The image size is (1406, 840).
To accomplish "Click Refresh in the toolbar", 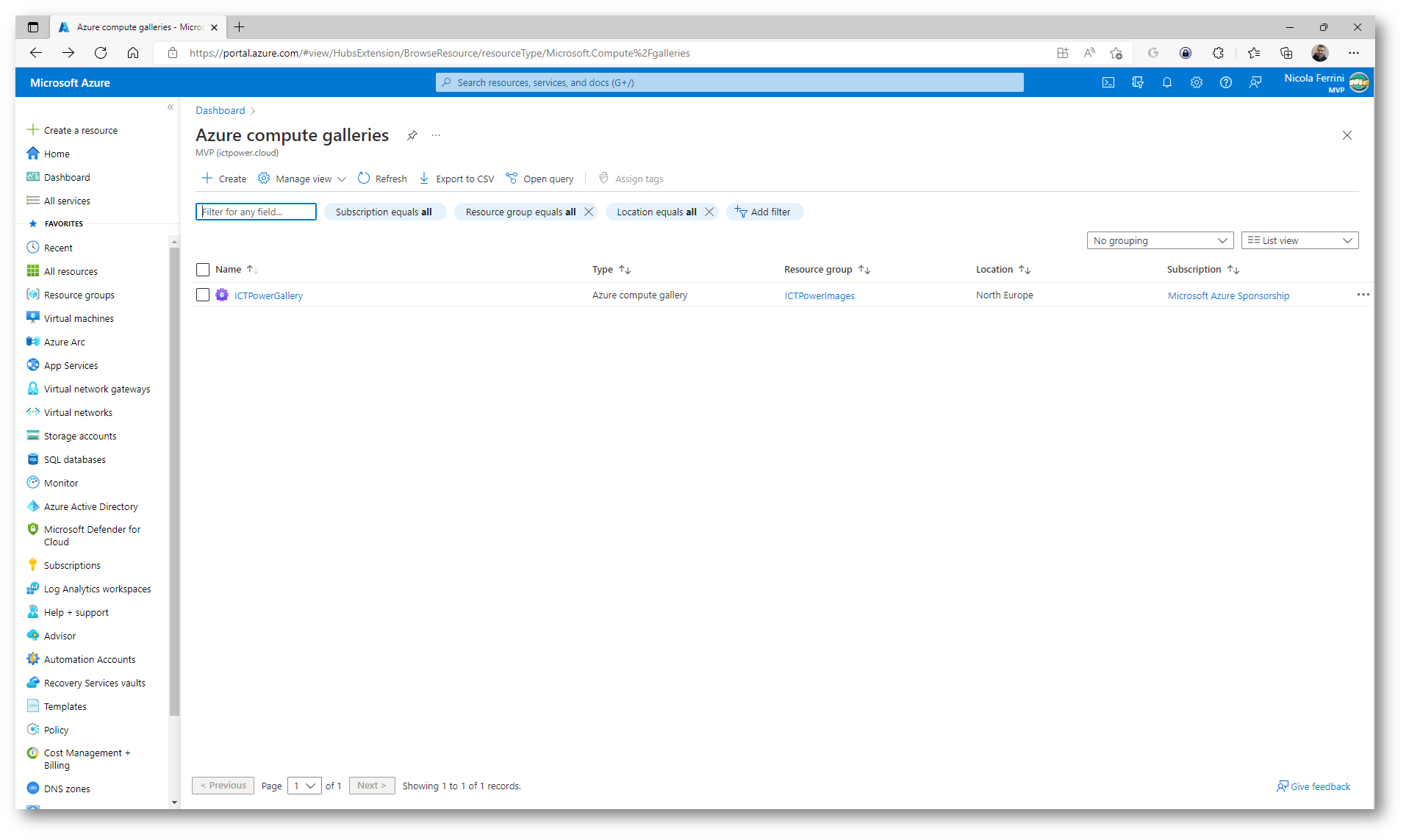I will pyautogui.click(x=382, y=179).
